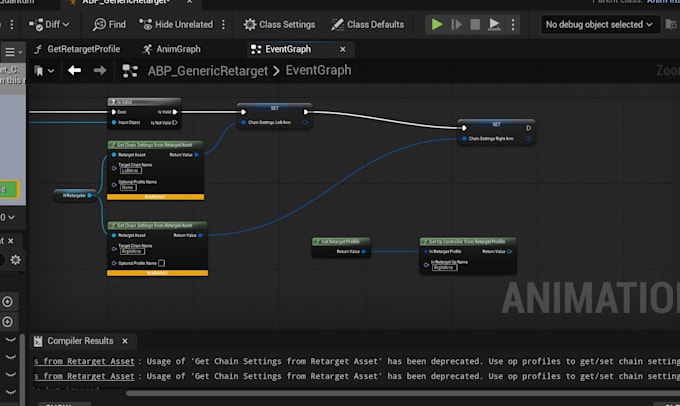Open the Compiler Results tab
The height and width of the screenshot is (406, 680).
(80, 341)
